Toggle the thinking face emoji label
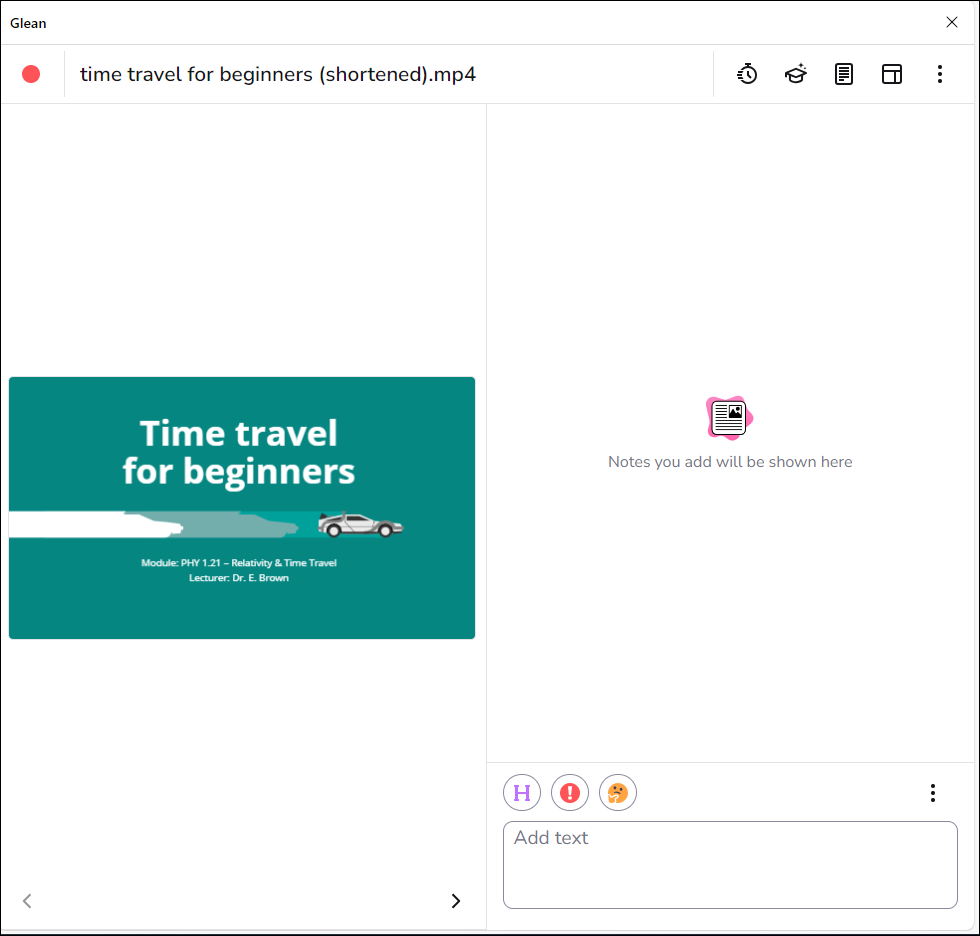This screenshot has height=936, width=980. click(618, 793)
